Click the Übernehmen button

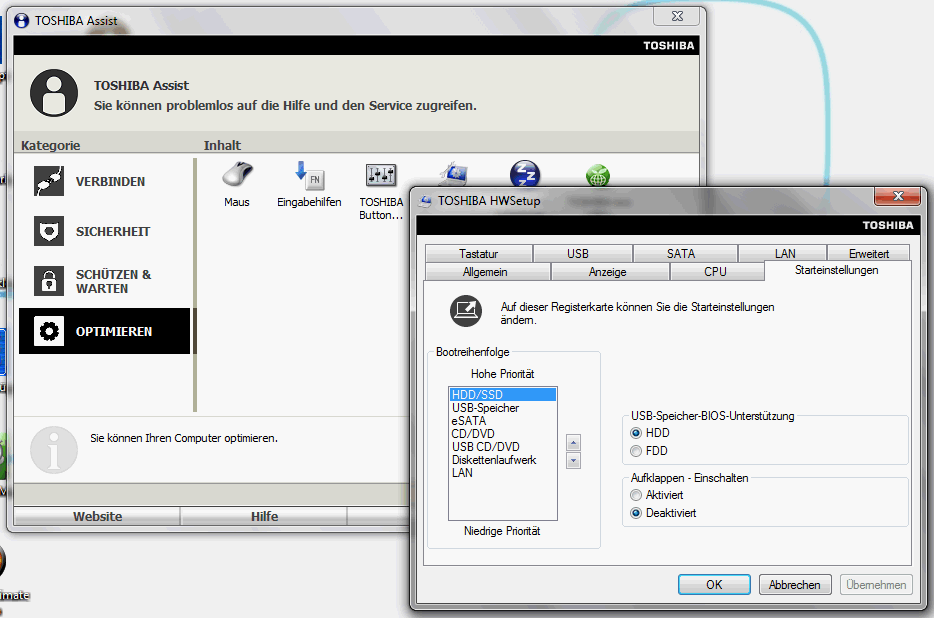(x=876, y=585)
